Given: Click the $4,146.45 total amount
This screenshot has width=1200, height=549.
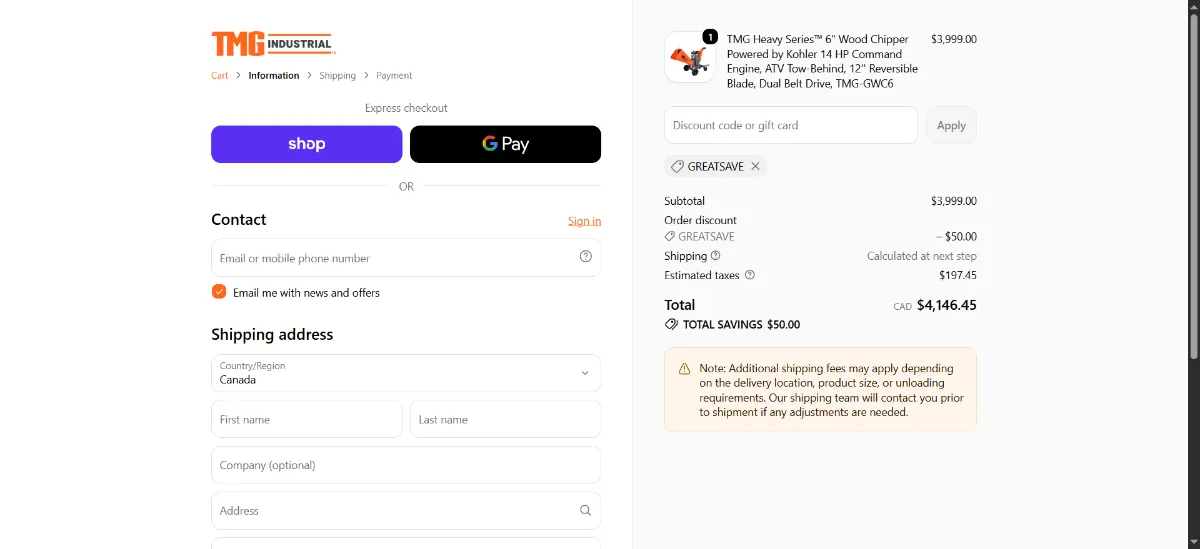Looking at the screenshot, I should (947, 305).
